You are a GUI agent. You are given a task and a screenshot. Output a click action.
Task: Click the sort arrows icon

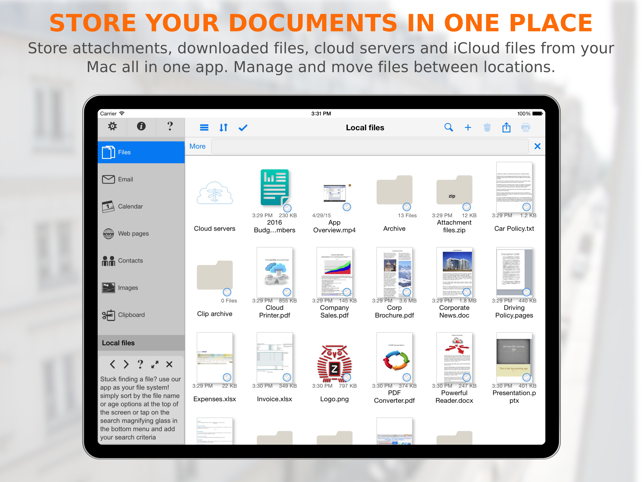[x=223, y=128]
